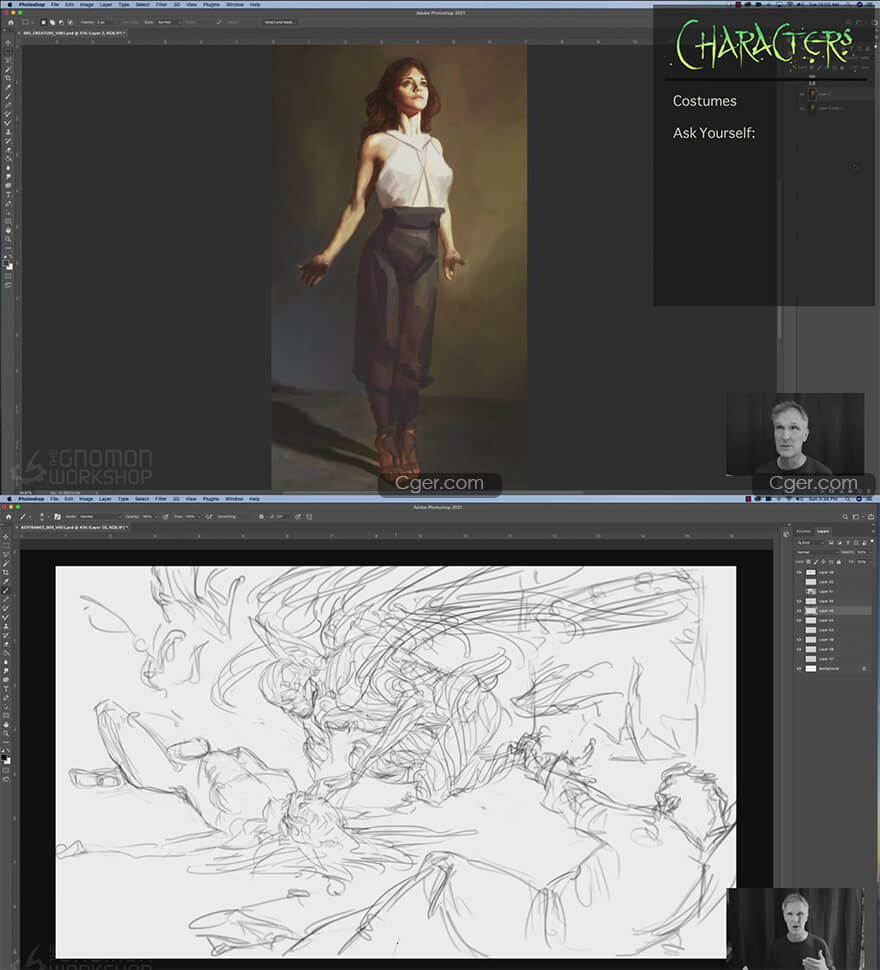Filter layers by shape layer icon

tap(856, 543)
